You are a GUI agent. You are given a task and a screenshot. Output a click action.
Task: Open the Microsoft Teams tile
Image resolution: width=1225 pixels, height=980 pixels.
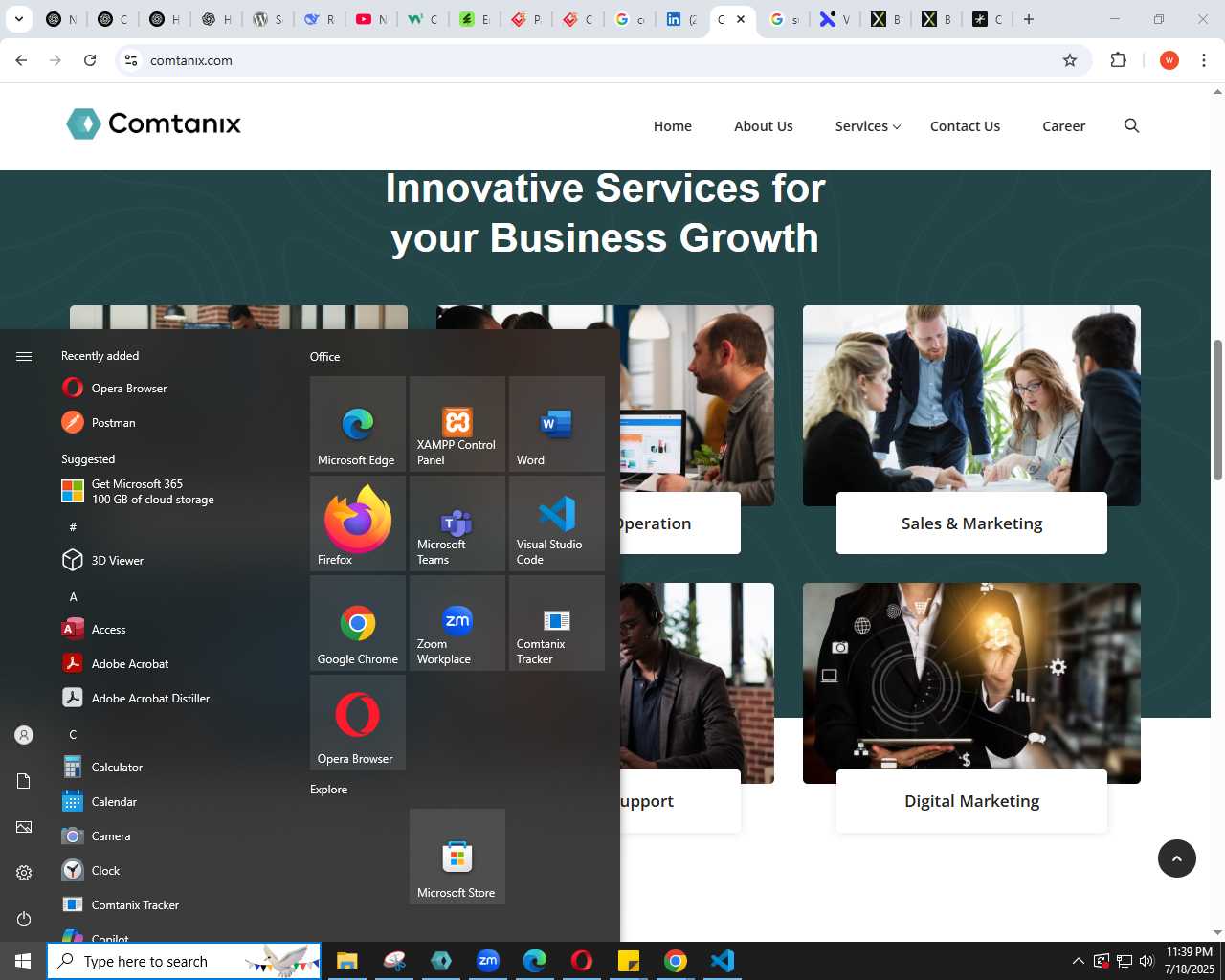(x=457, y=523)
